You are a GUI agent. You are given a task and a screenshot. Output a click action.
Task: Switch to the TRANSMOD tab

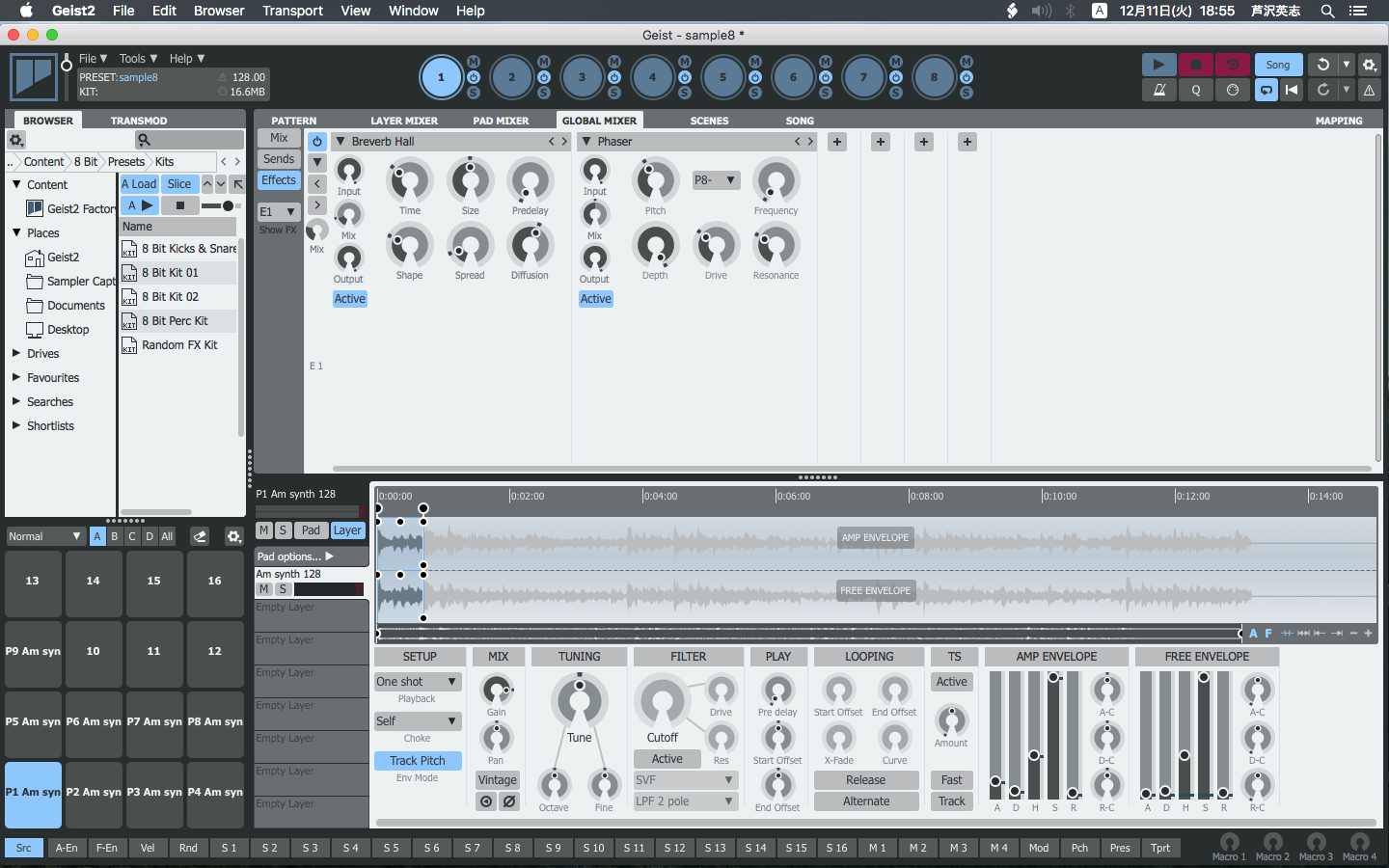[x=139, y=121]
